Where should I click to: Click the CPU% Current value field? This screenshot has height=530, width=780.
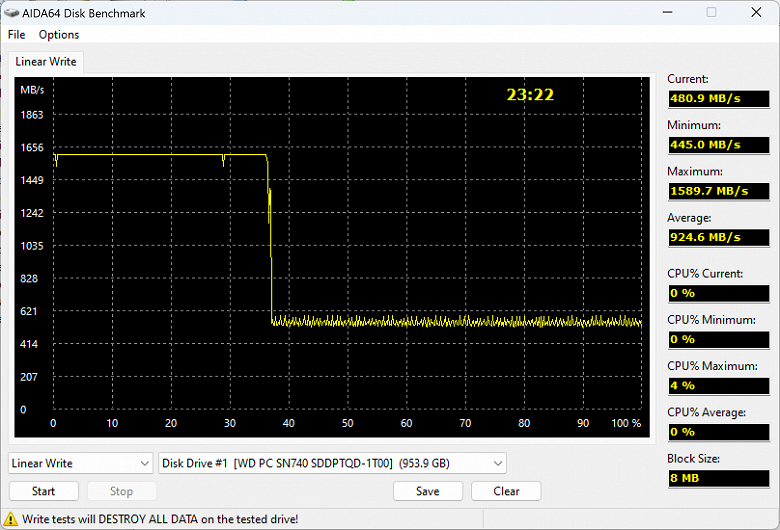point(718,293)
